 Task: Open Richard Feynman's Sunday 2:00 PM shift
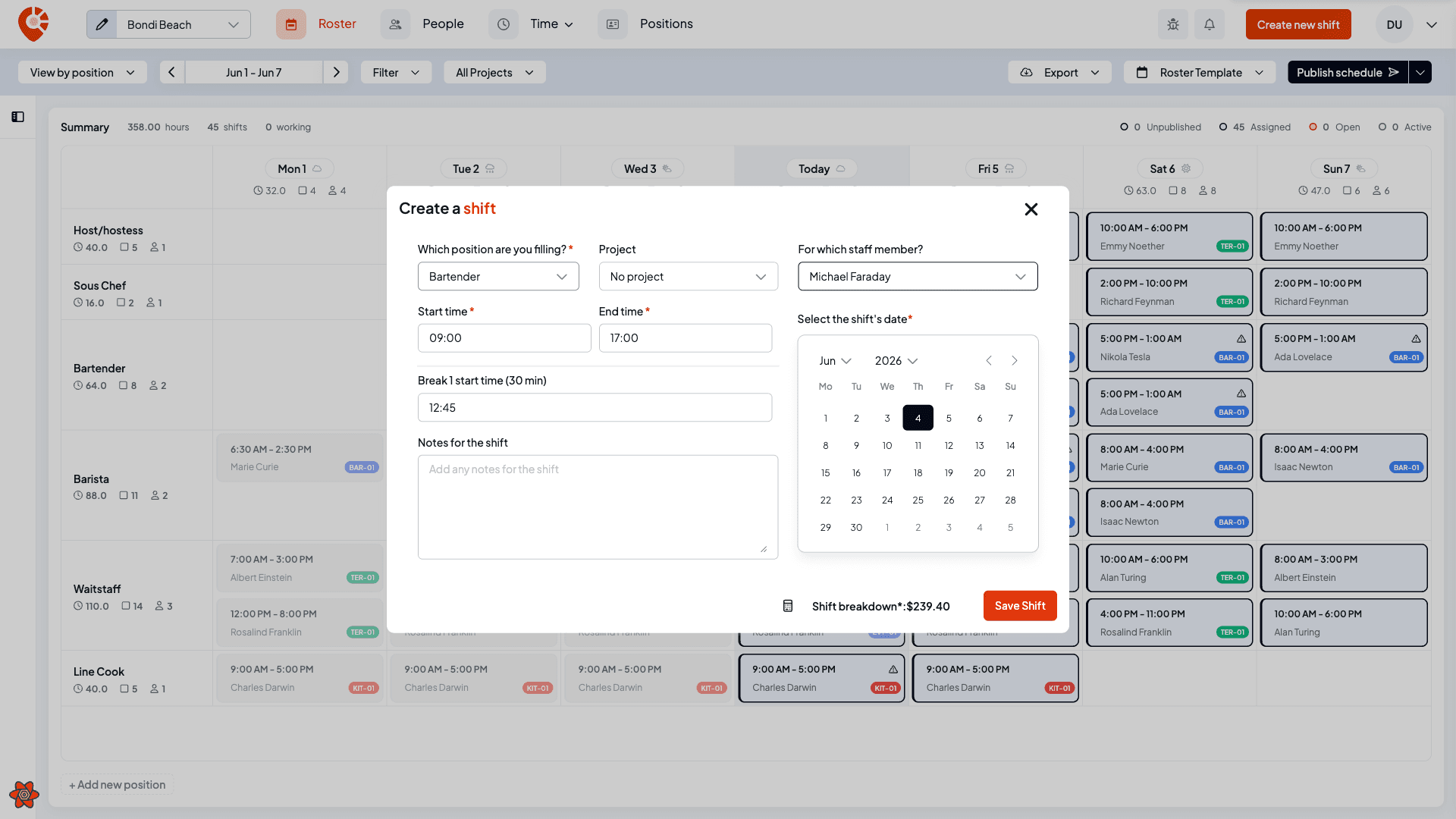click(1344, 292)
